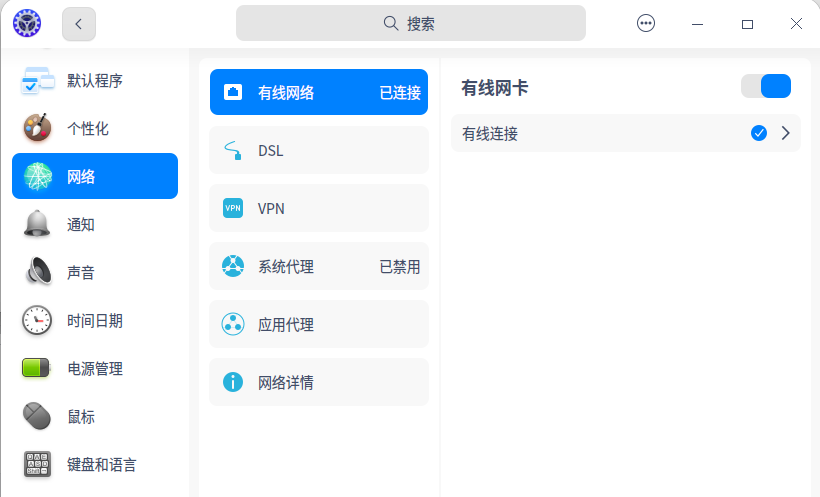Click the 已连接 status text
Viewport: 820px width, 497px height.
pyautogui.click(x=400, y=93)
